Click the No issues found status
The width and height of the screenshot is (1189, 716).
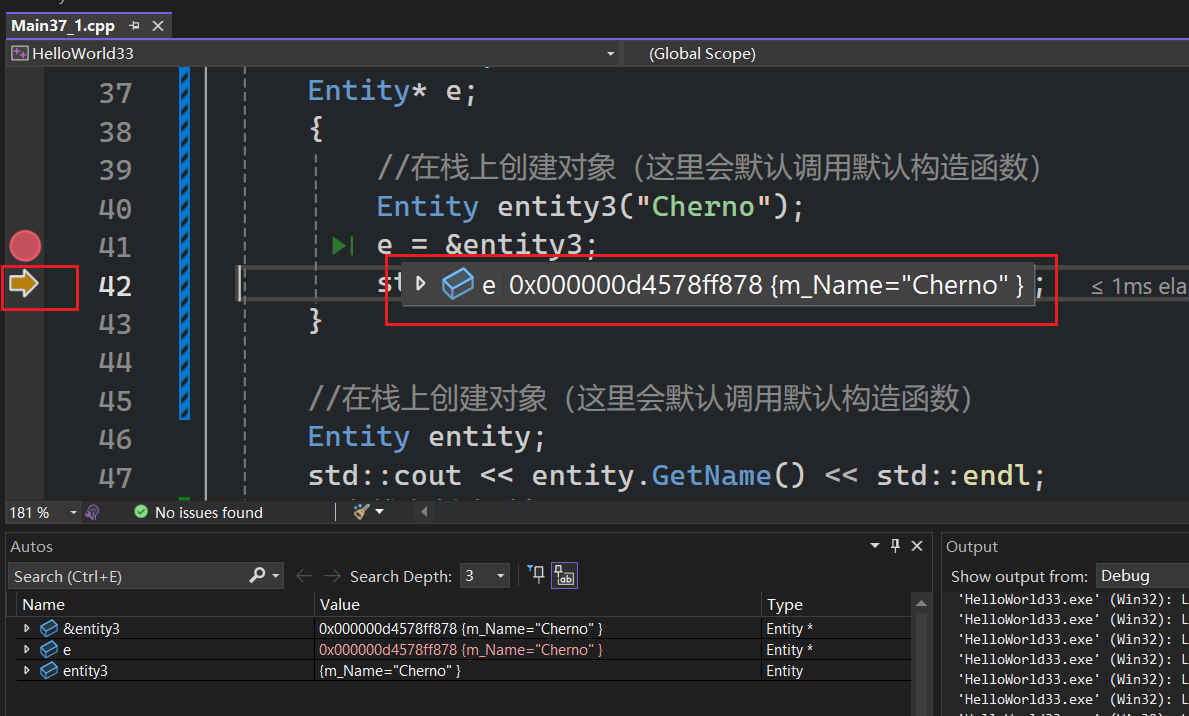coord(199,512)
